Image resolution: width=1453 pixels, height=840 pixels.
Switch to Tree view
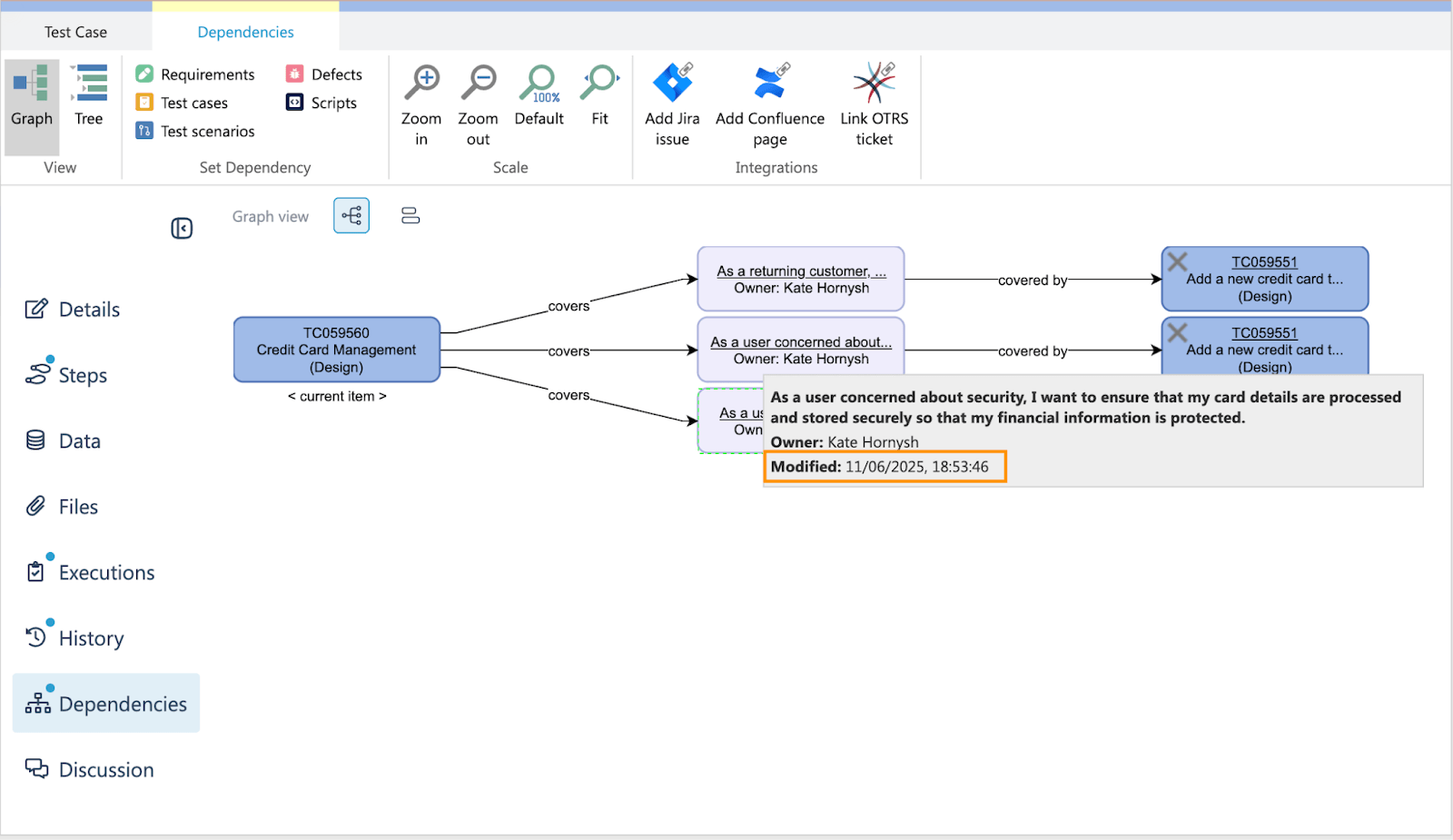pyautogui.click(x=89, y=95)
